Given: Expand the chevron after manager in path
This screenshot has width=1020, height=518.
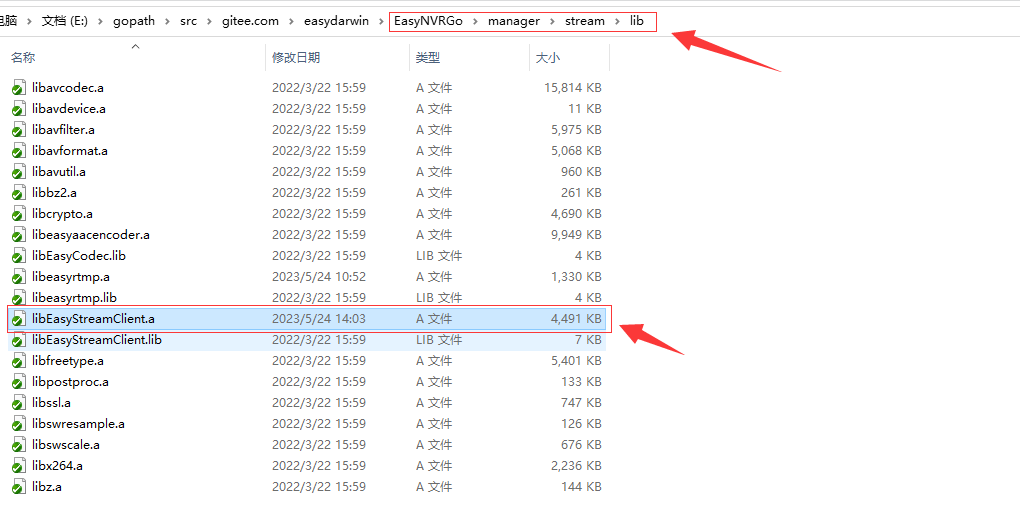Looking at the screenshot, I should [552, 21].
